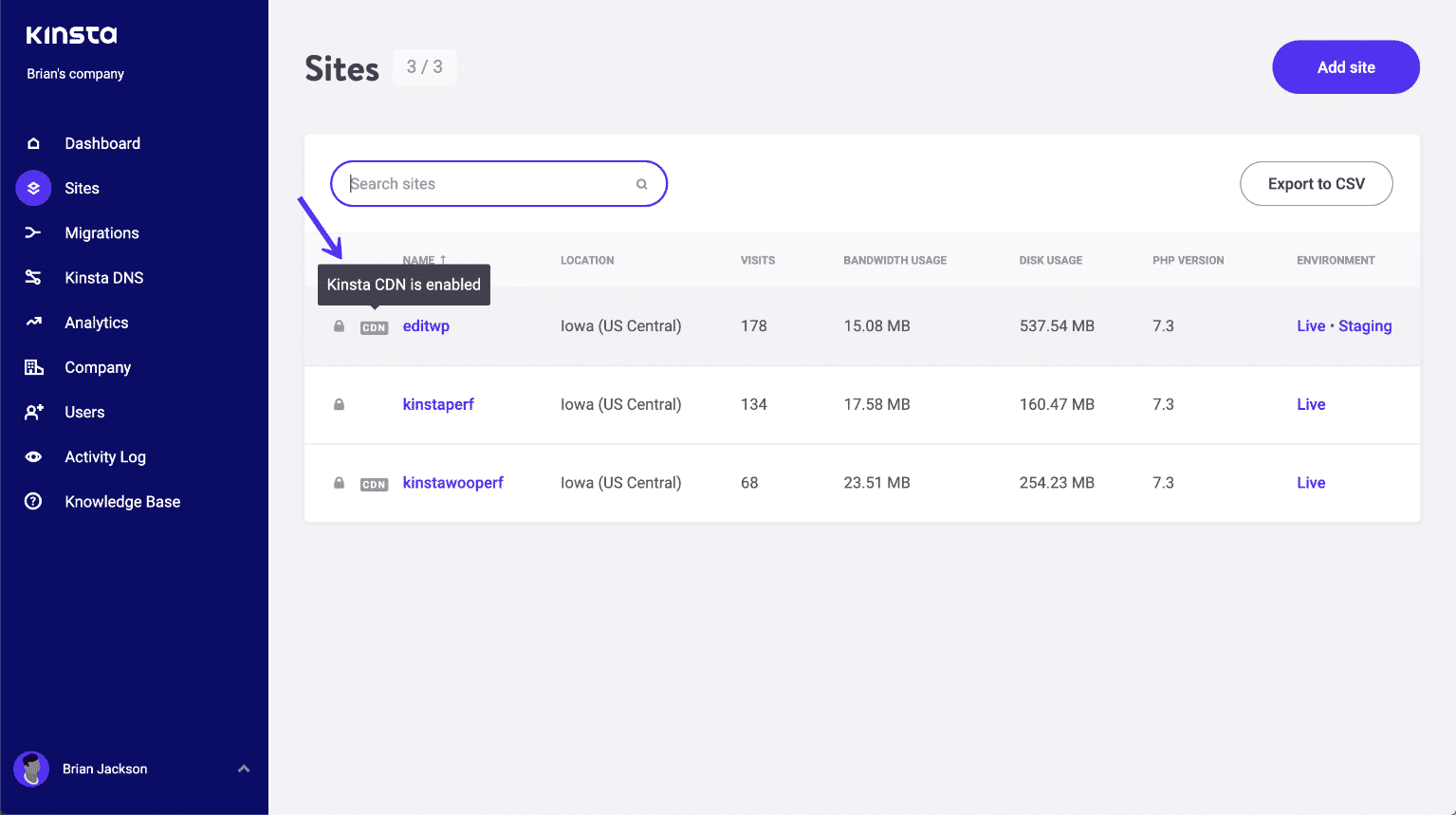Open Users via the person icon

click(32, 412)
